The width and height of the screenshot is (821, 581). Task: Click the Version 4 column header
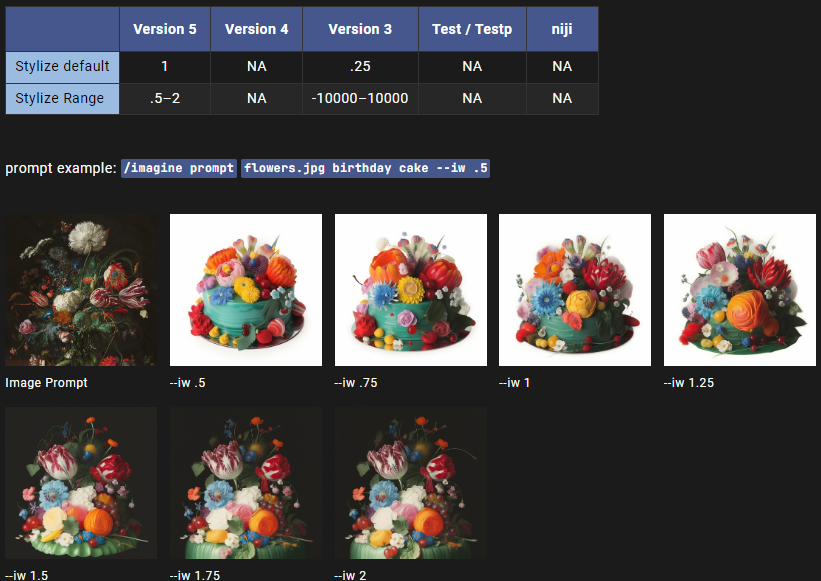pyautogui.click(x=257, y=29)
